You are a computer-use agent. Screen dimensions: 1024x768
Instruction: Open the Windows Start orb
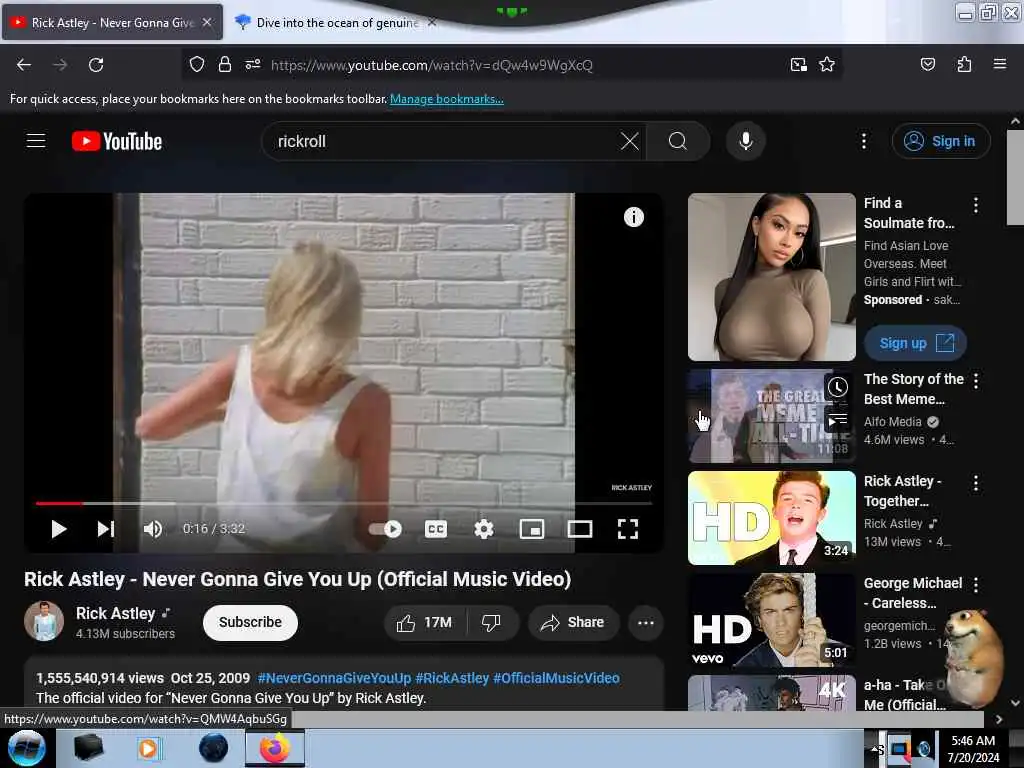coord(26,748)
